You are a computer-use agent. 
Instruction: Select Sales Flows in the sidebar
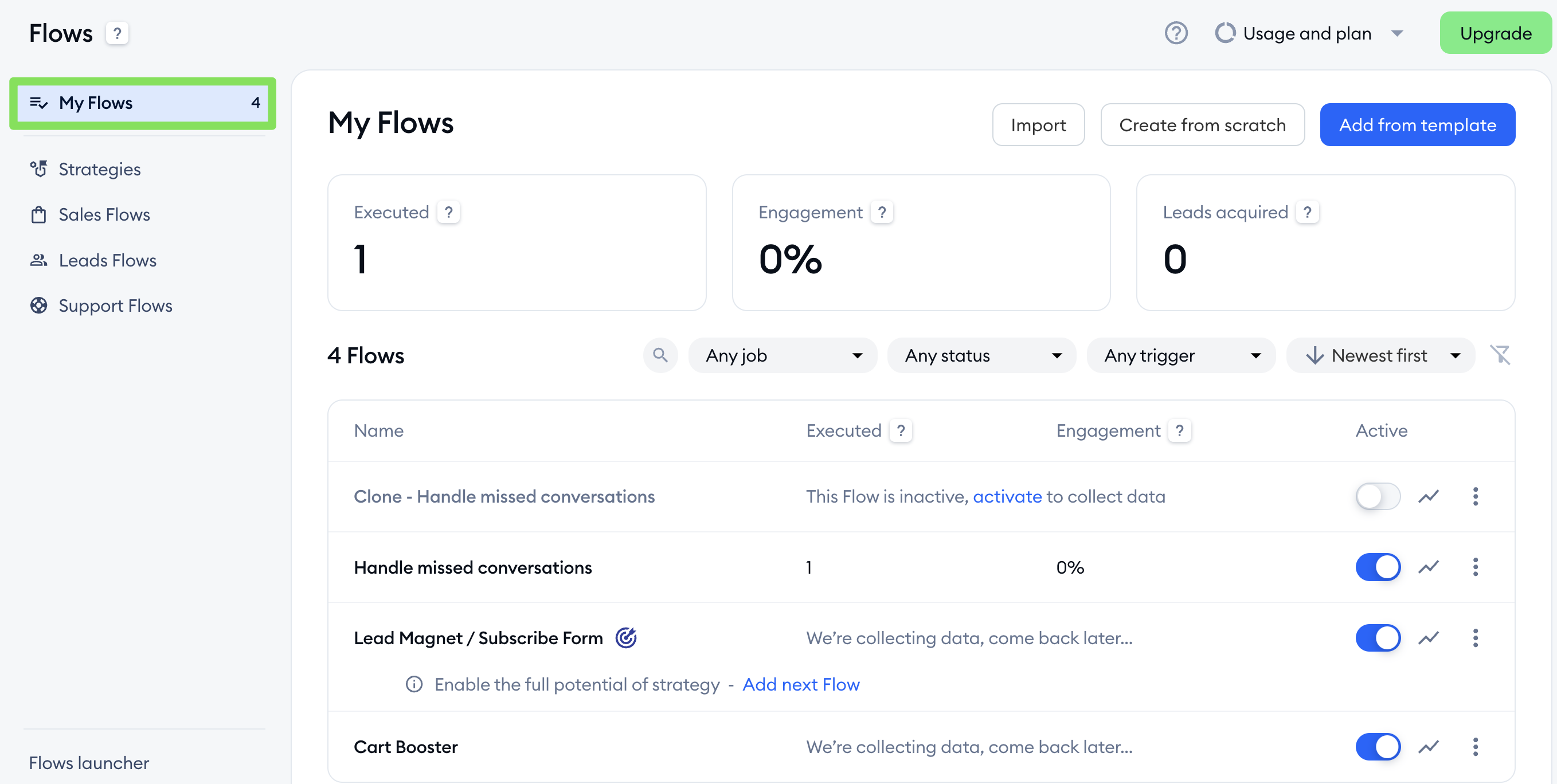coord(104,214)
